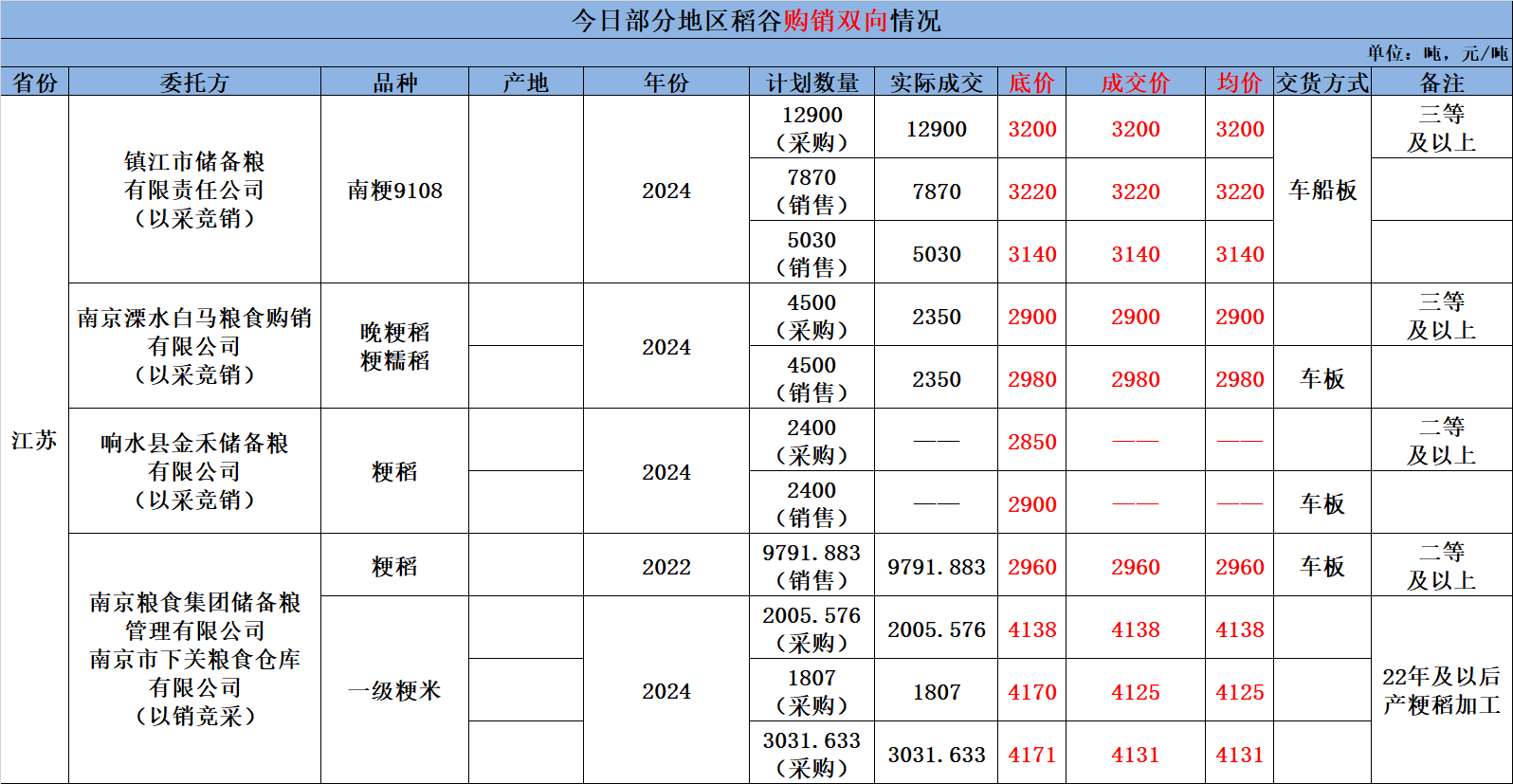Select the planned quantity 4500(采购) cell
Viewport: 1513px width, 784px height.
click(x=812, y=316)
